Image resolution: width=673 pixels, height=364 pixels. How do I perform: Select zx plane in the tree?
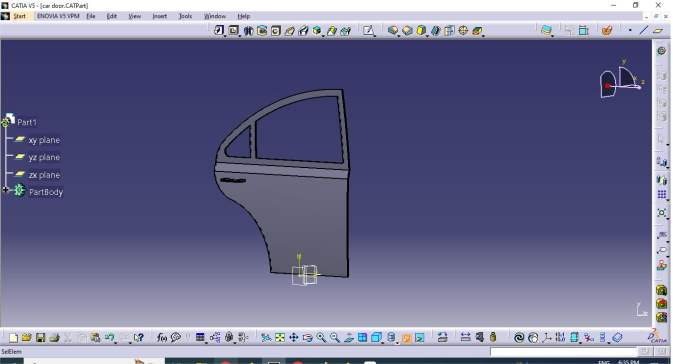coord(44,175)
